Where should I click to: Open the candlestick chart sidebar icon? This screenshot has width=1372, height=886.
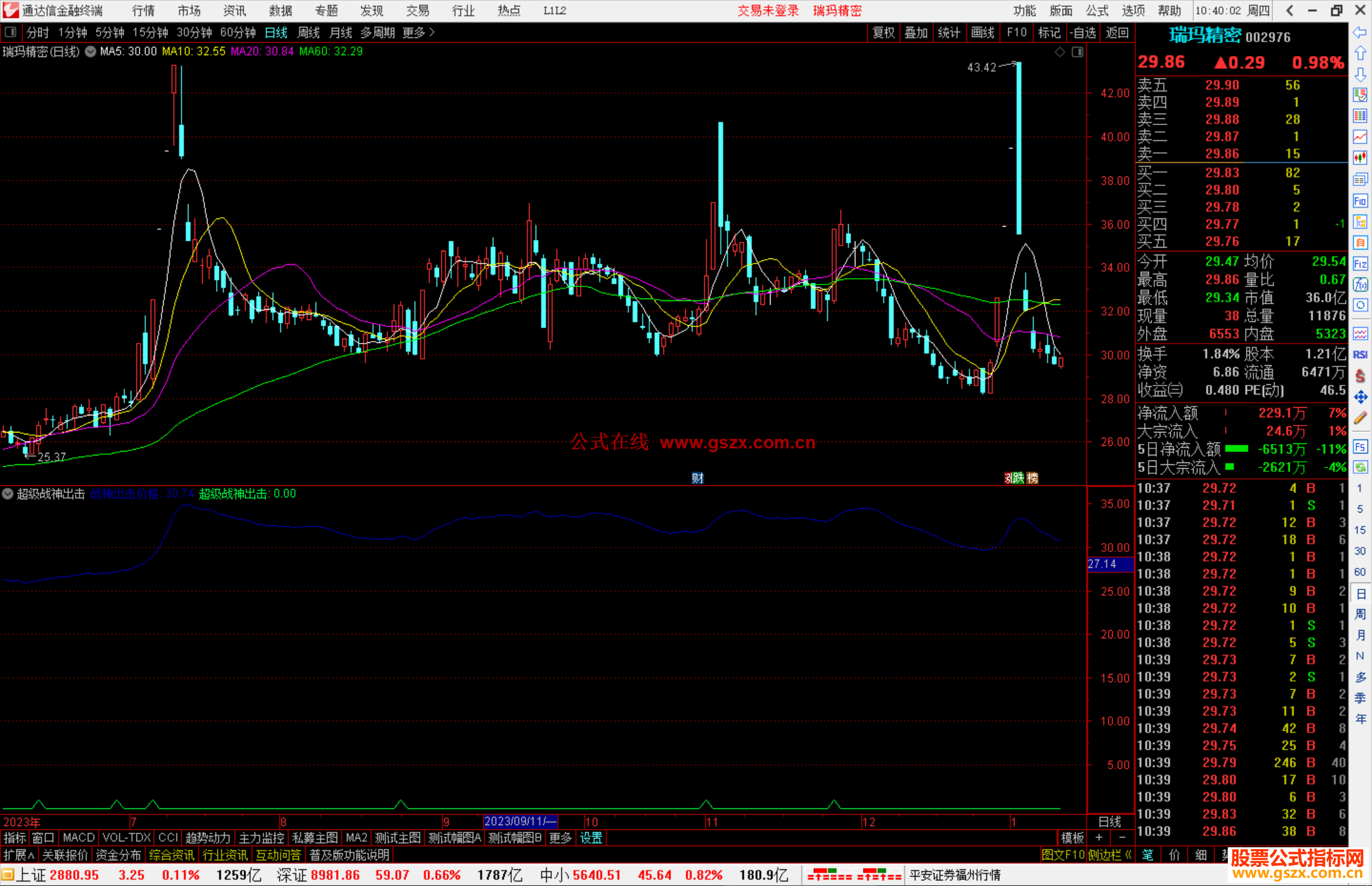point(1360,158)
